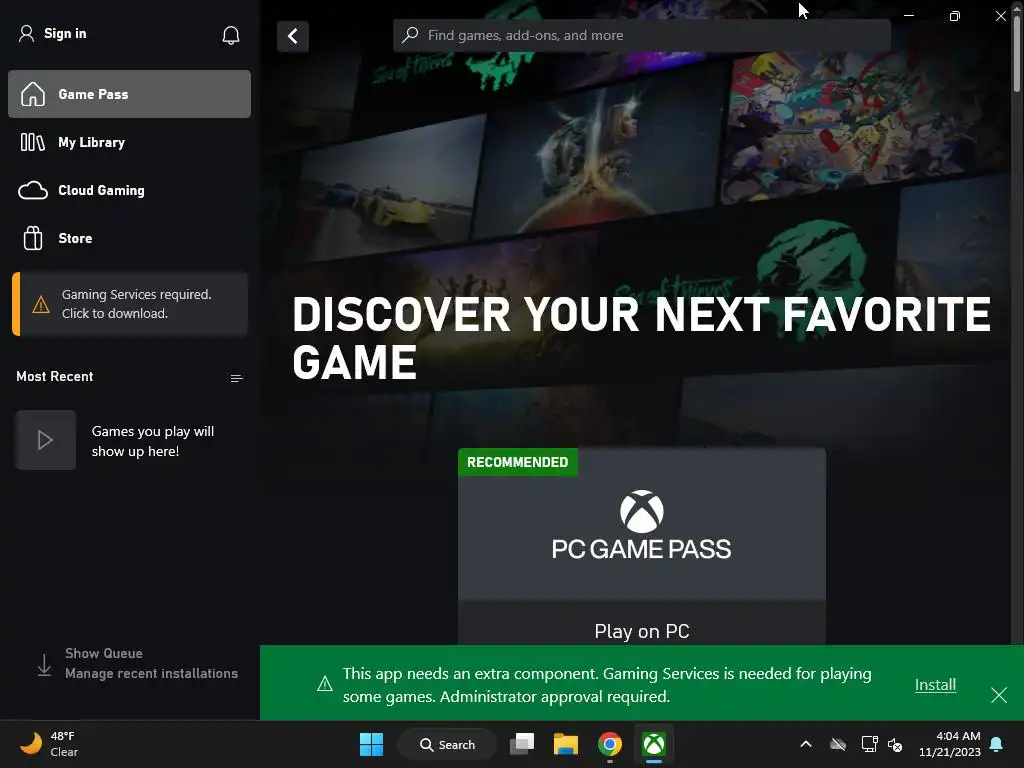Open the network tray icon
The image size is (1024, 768).
[869, 744]
